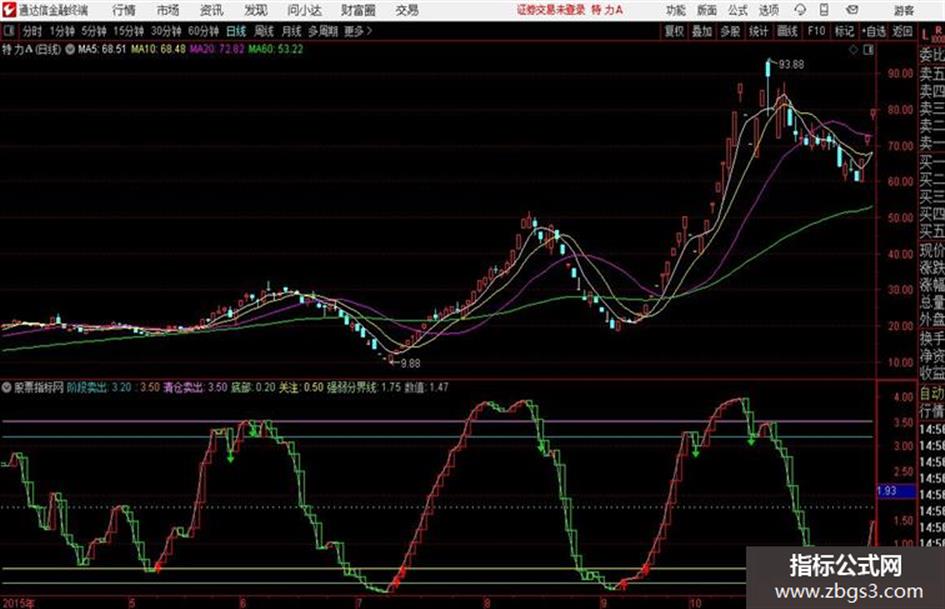Click the 2015年 date label on time axis
945x609 pixels.
point(19,602)
